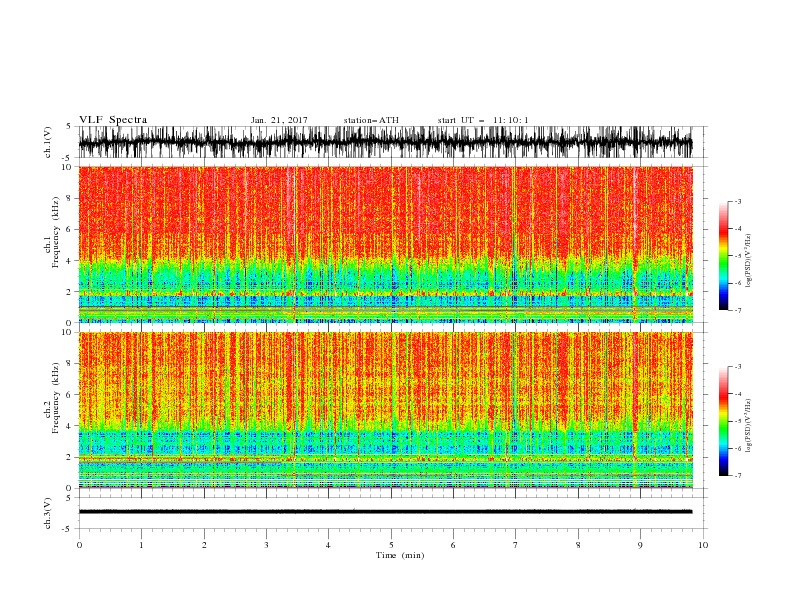
Task: Click the color scale bar beside ch.1
Action: coord(723,256)
